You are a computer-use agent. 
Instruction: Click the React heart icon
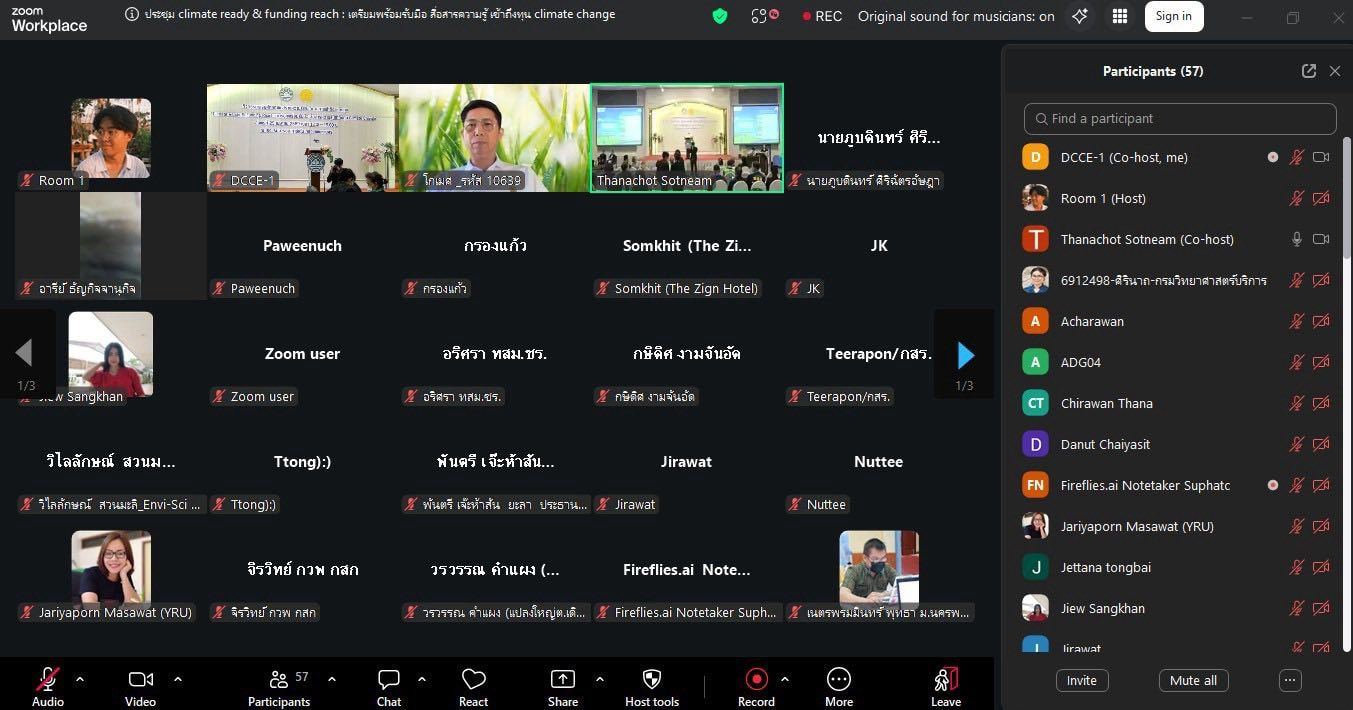tap(473, 686)
